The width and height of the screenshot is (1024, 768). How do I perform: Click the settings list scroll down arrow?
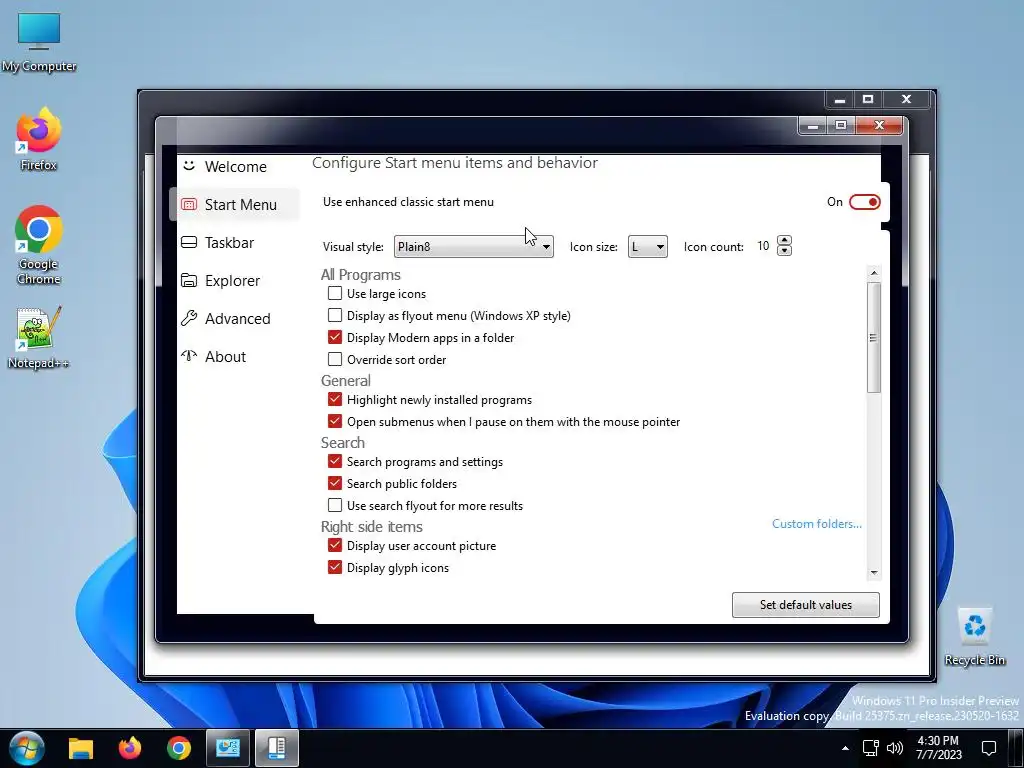(874, 573)
